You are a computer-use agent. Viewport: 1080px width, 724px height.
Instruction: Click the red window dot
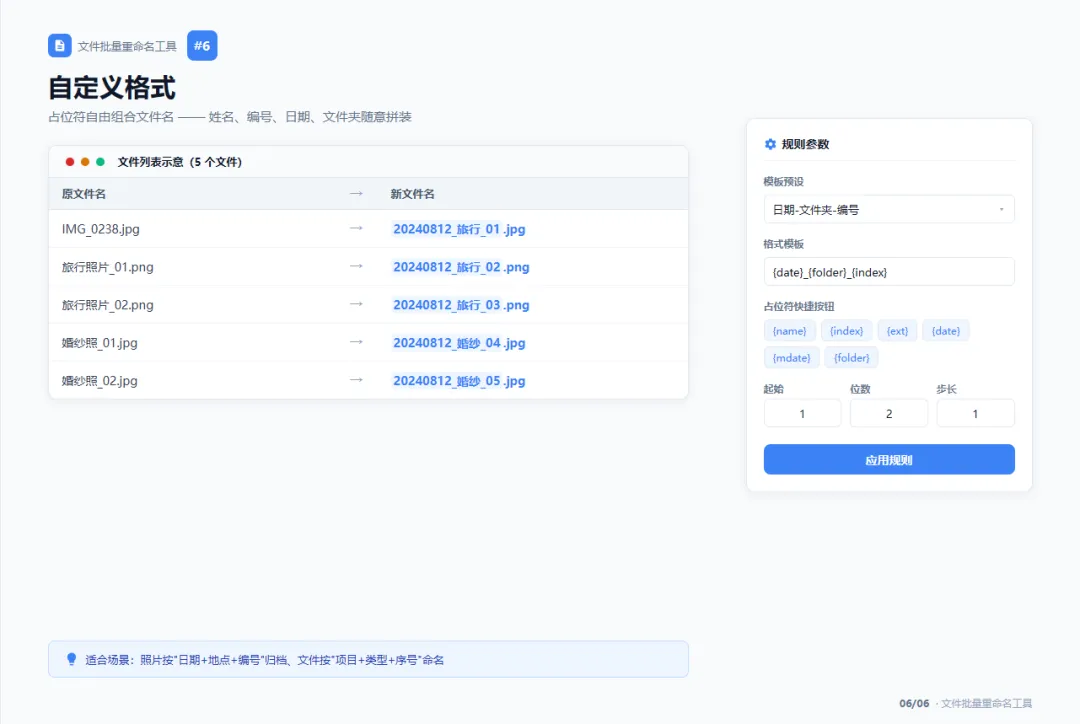[x=70, y=162]
